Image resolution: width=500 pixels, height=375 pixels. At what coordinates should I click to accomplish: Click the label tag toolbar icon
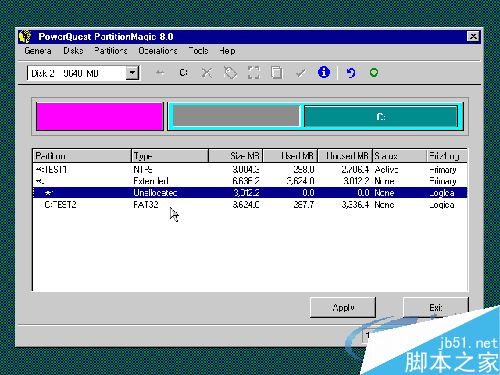[x=230, y=73]
